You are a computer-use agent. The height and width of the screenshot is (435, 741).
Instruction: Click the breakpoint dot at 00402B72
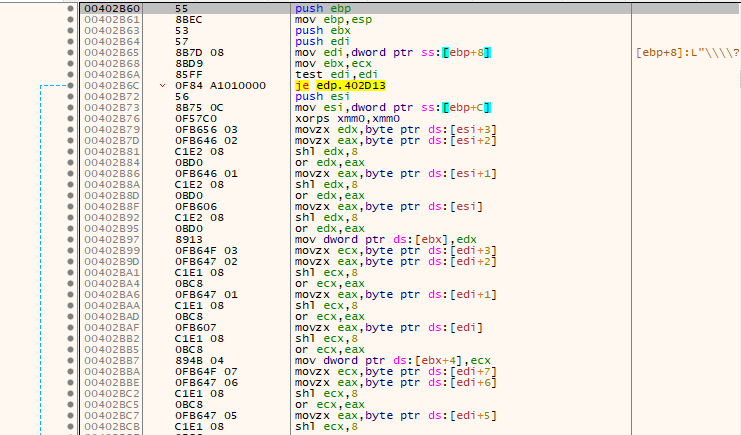click(x=70, y=96)
